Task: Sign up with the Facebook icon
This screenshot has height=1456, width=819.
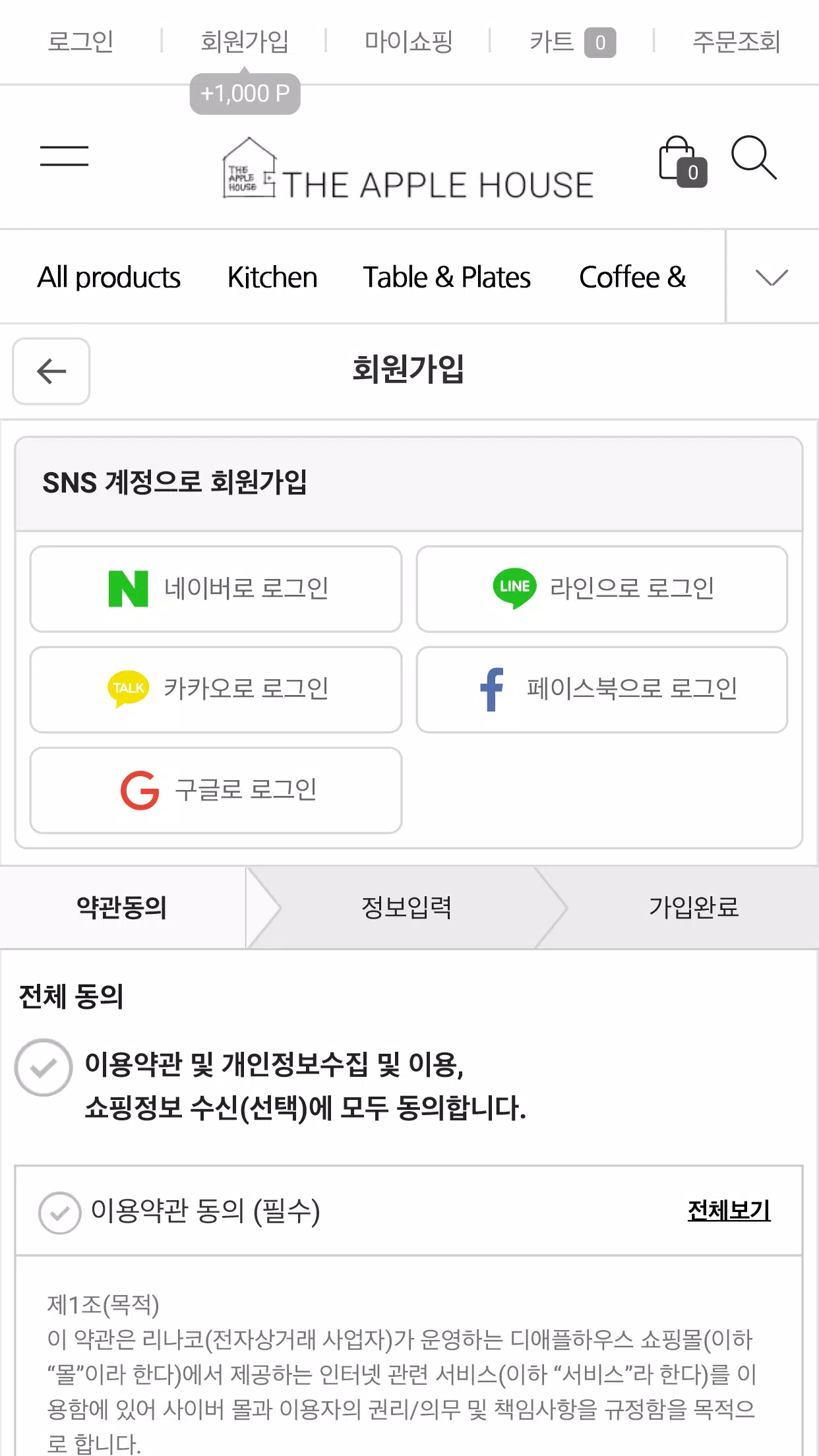Action: [492, 689]
